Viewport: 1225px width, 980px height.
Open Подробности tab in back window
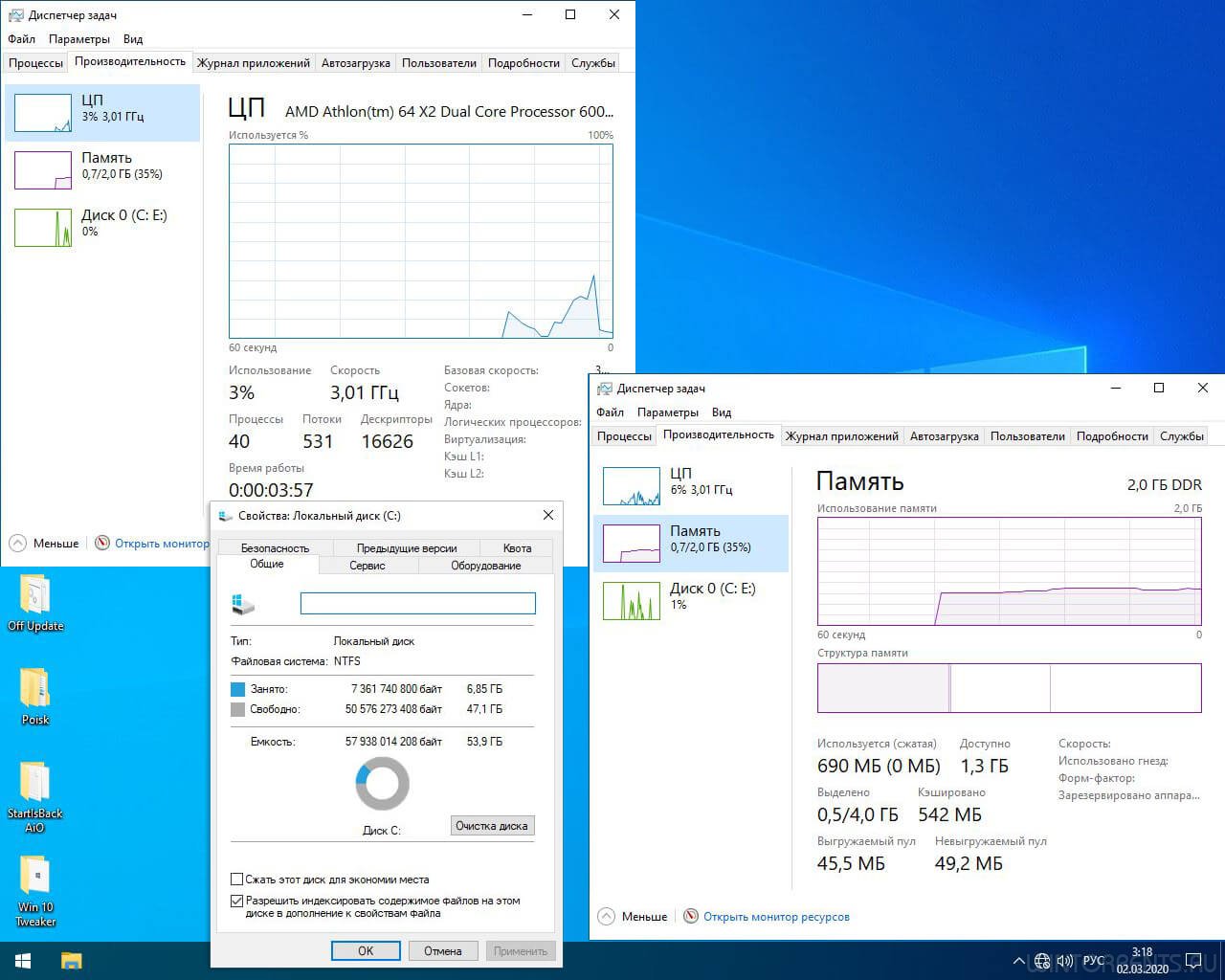523,63
